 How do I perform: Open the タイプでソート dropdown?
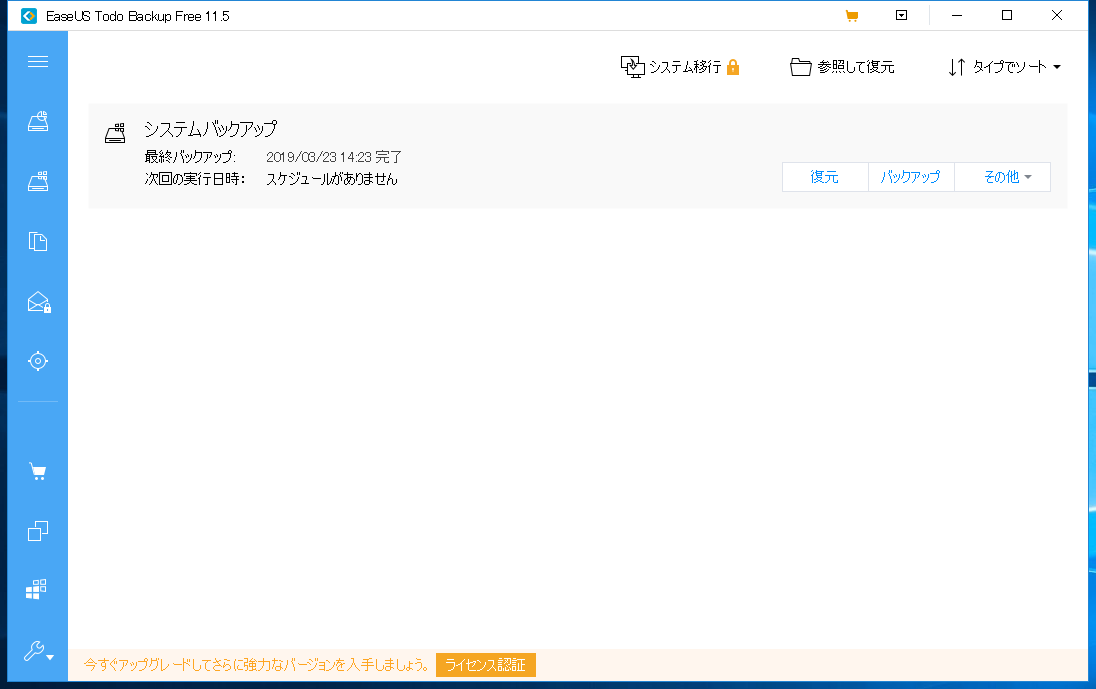1003,67
